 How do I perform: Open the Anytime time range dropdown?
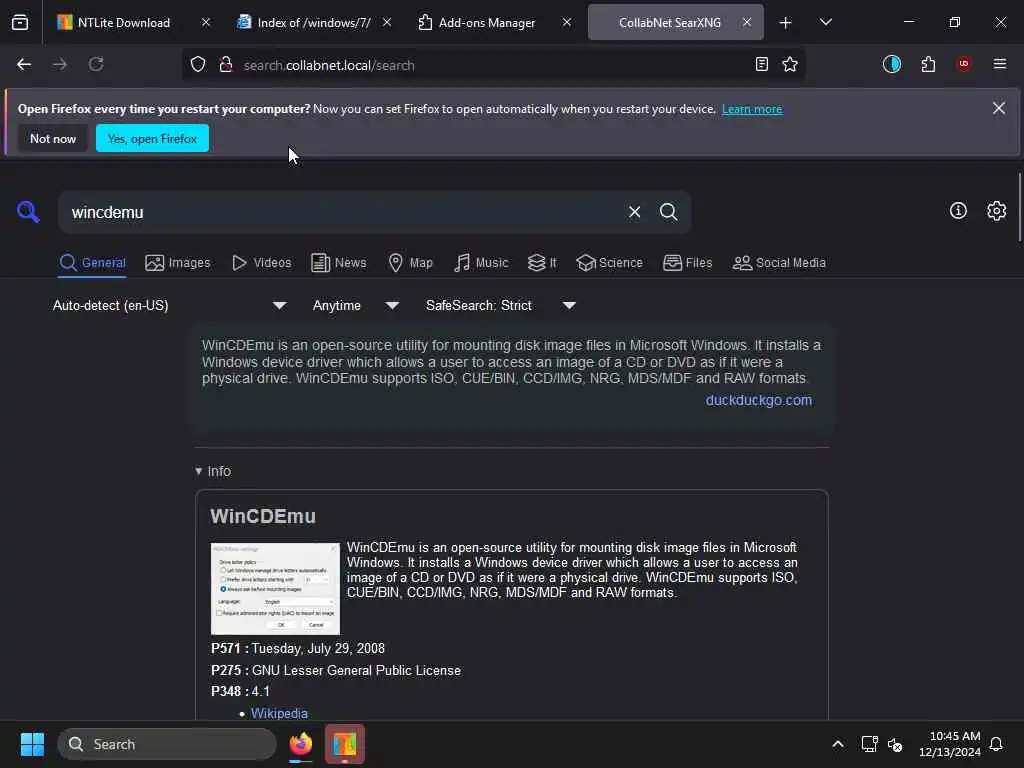(x=356, y=305)
